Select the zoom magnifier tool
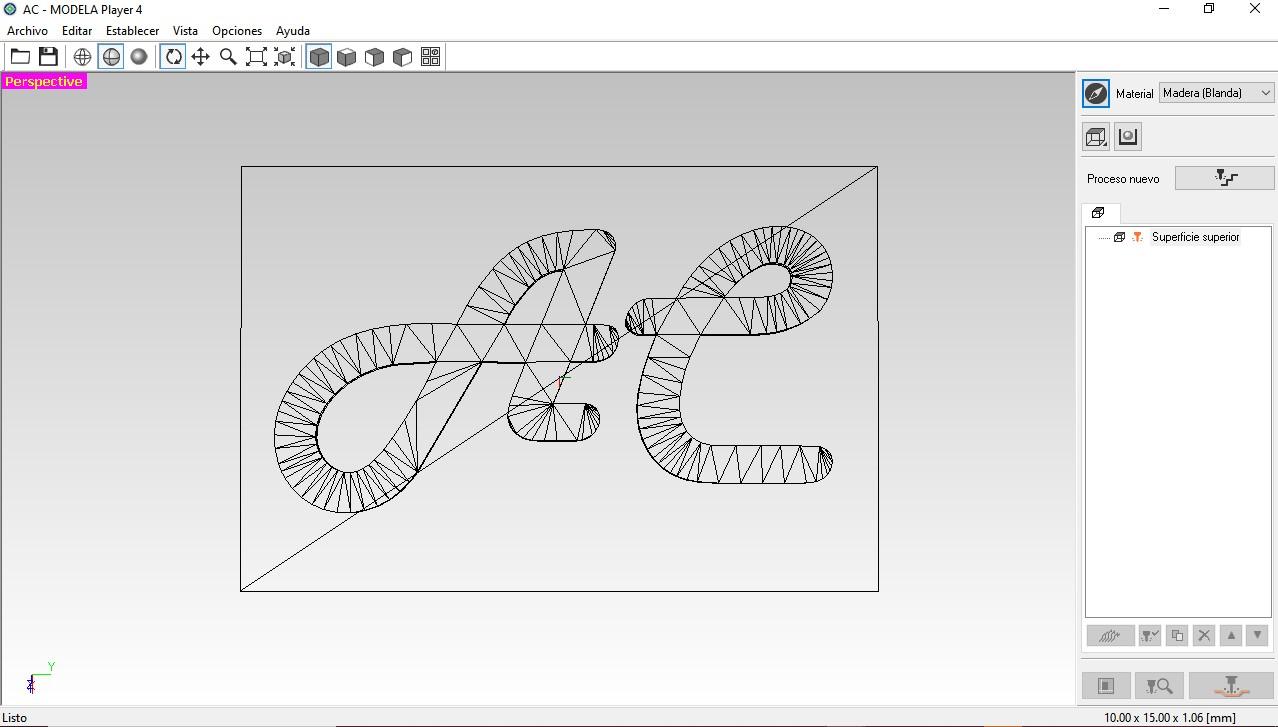Image resolution: width=1278 pixels, height=727 pixels. pos(229,57)
